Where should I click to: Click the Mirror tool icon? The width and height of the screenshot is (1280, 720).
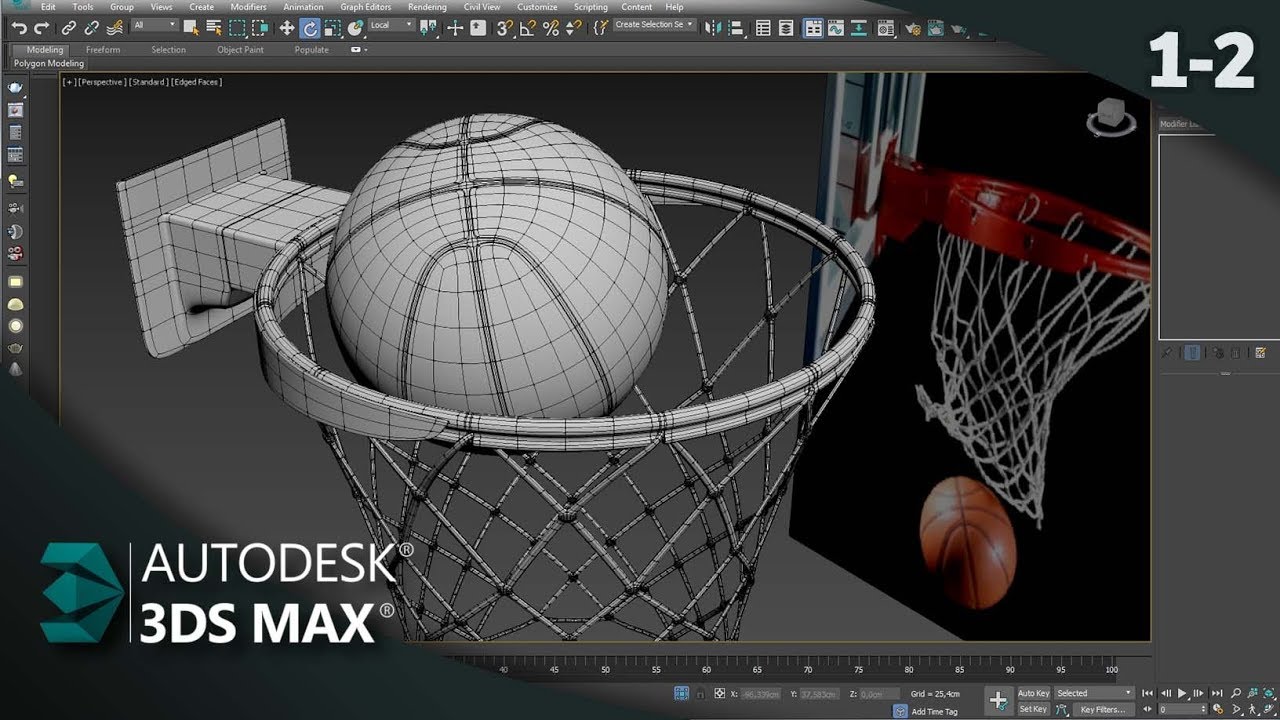(x=713, y=28)
